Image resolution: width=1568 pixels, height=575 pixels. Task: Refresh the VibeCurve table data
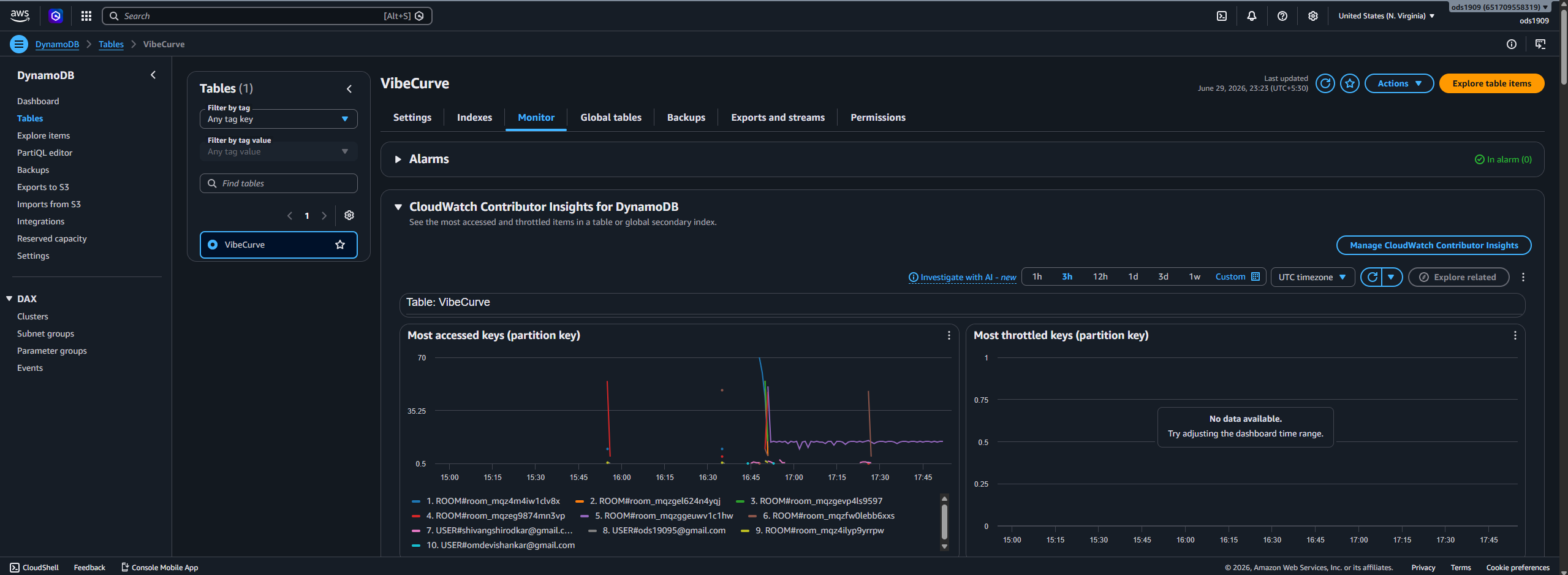click(1325, 83)
